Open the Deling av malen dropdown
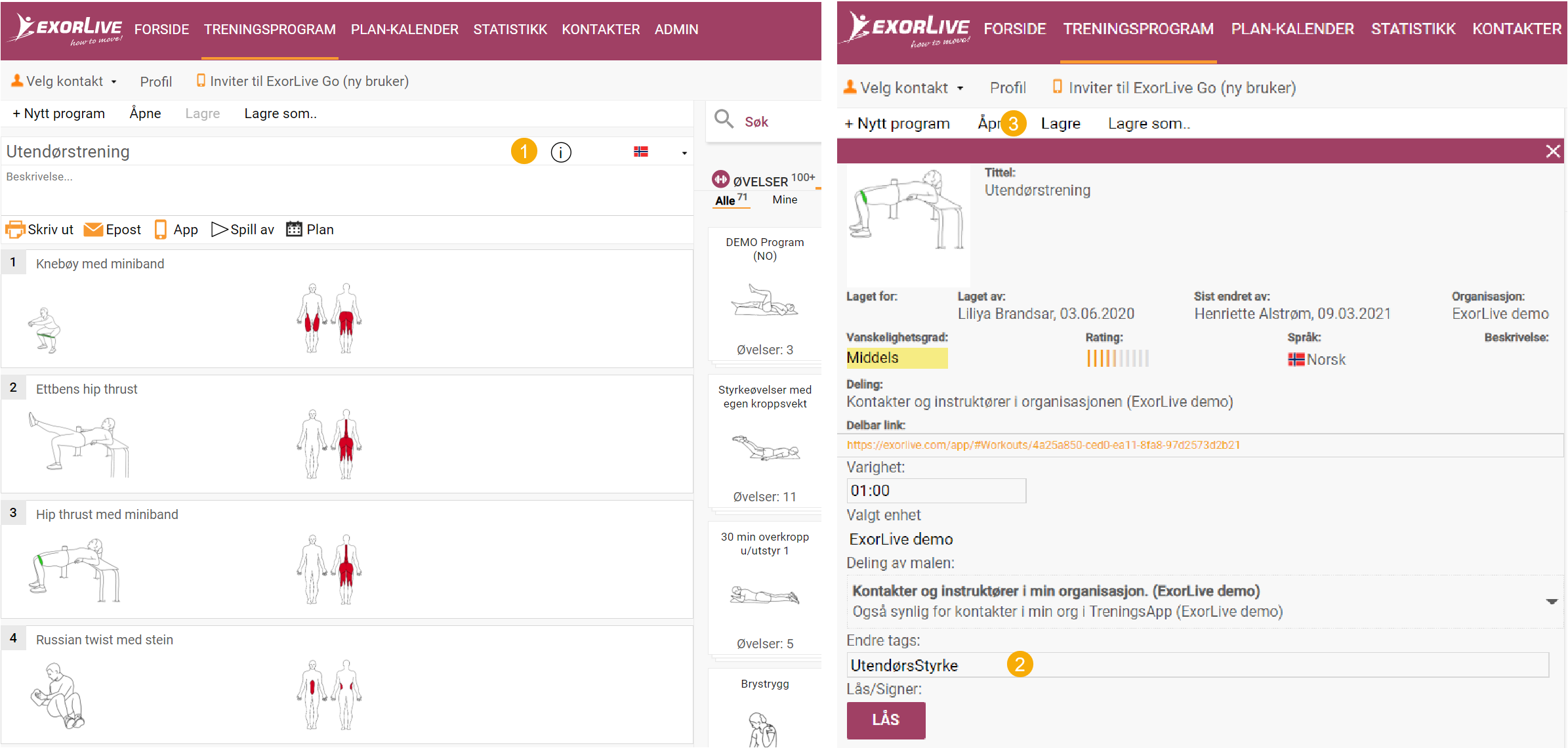Viewport: 1568px width, 748px height. pyautogui.click(x=1205, y=601)
